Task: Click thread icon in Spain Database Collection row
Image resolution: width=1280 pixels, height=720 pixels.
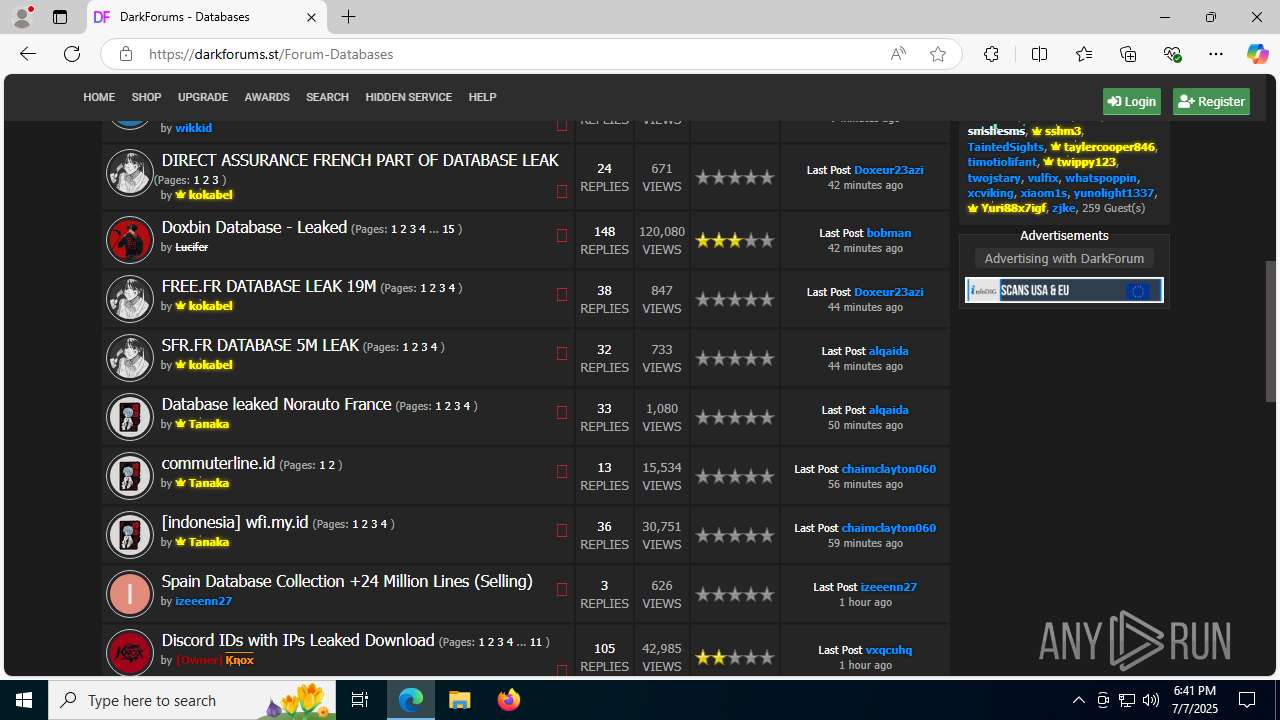Action: click(562, 590)
